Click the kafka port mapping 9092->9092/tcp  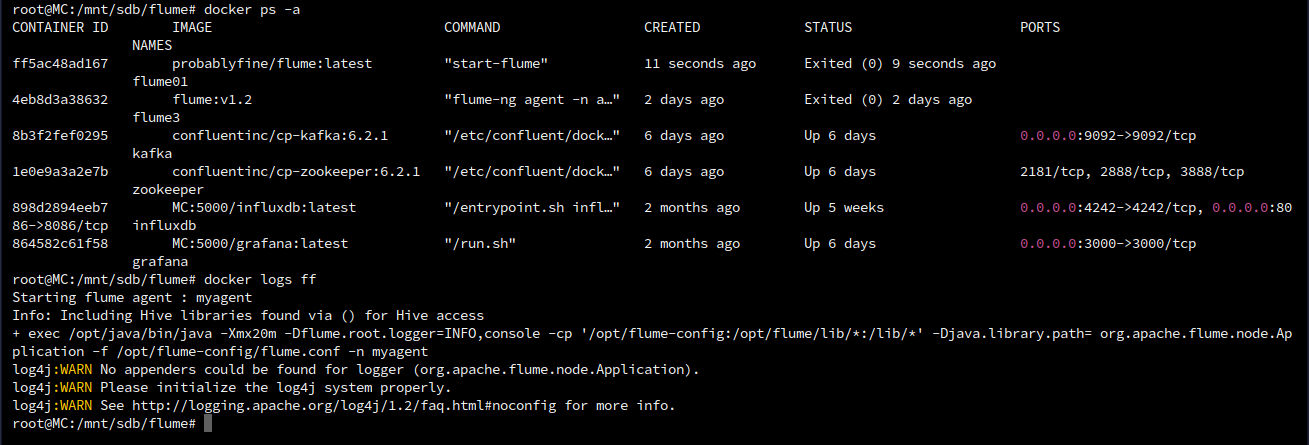1108,135
